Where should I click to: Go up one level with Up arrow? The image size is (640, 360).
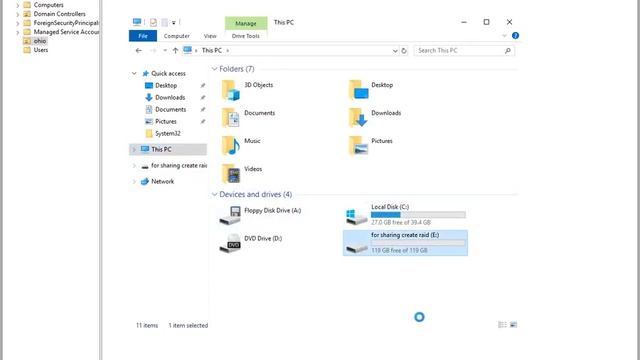coord(175,51)
